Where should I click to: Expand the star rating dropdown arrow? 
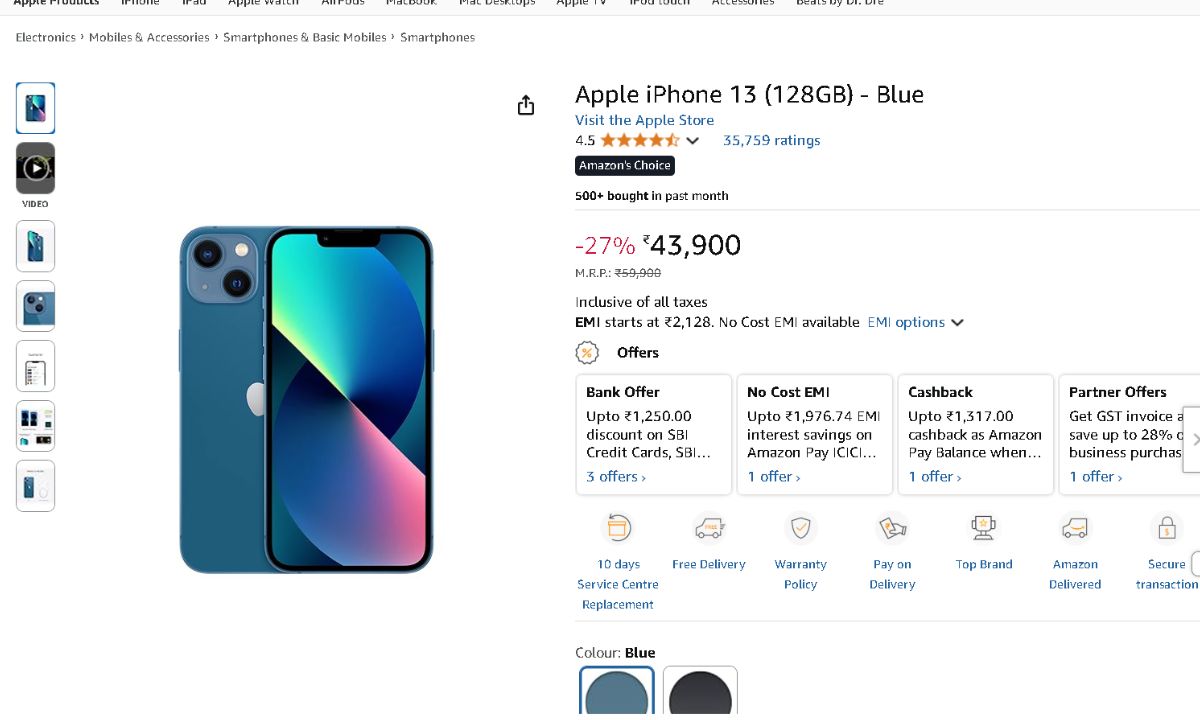(692, 141)
